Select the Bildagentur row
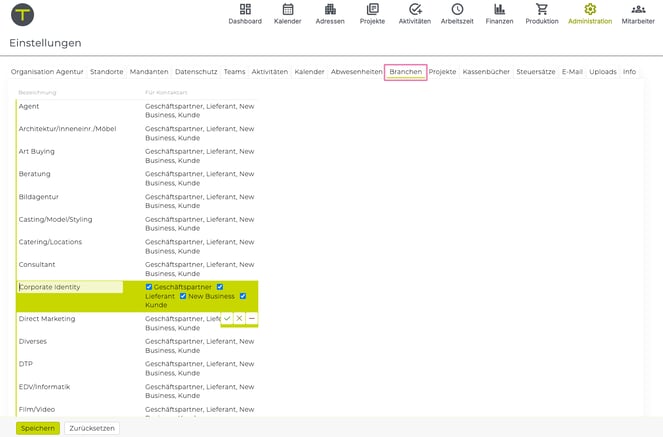The width and height of the screenshot is (663, 437). (x=137, y=201)
